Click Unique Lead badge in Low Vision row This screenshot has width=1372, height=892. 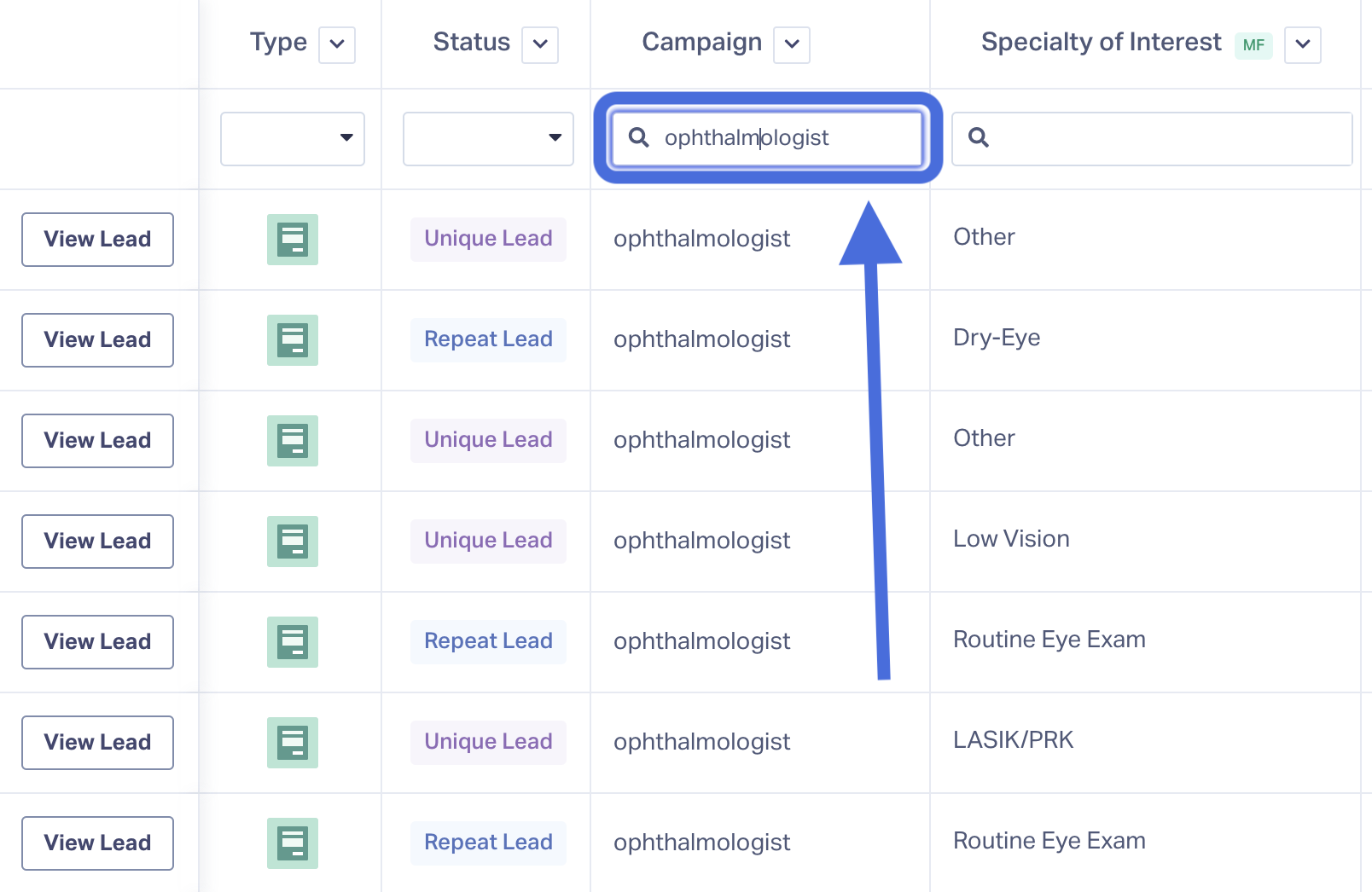pyautogui.click(x=488, y=541)
